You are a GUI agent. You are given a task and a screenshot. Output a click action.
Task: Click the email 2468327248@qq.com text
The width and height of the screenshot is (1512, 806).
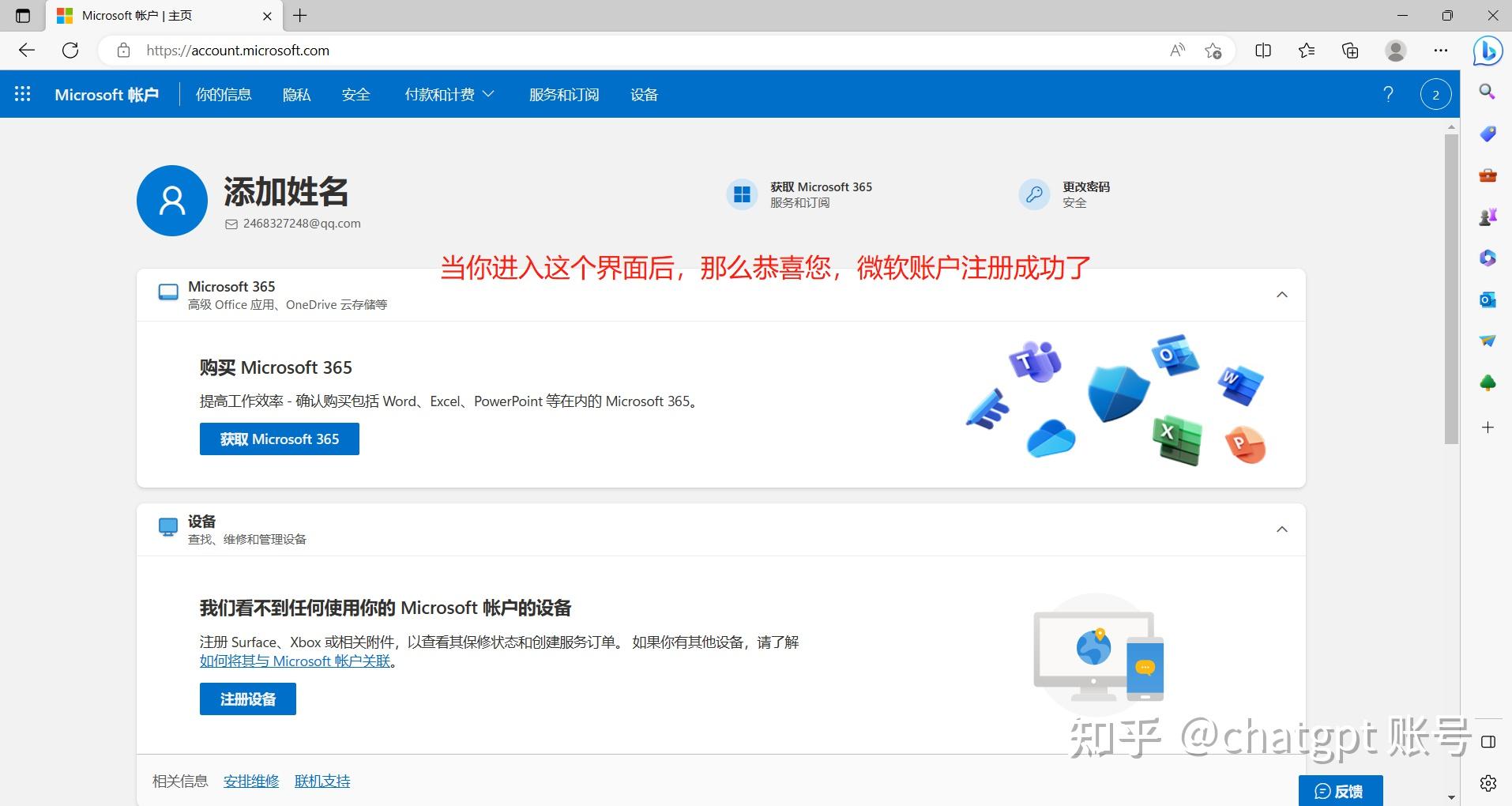click(302, 224)
